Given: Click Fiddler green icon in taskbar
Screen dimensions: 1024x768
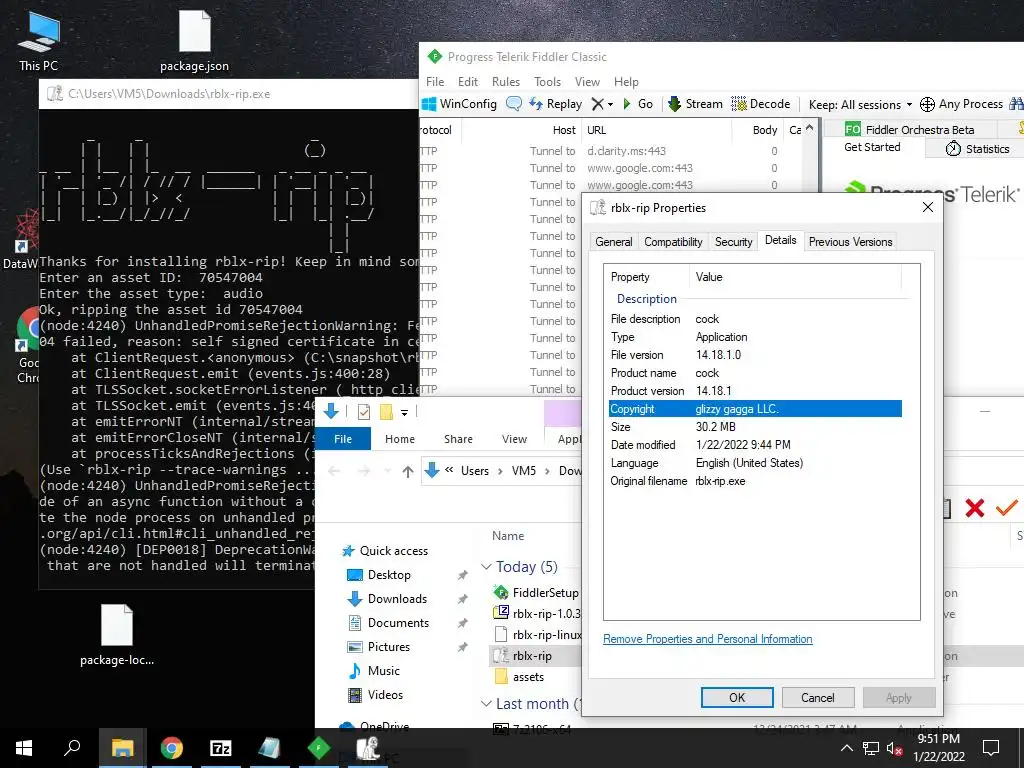Looking at the screenshot, I should coord(319,748).
